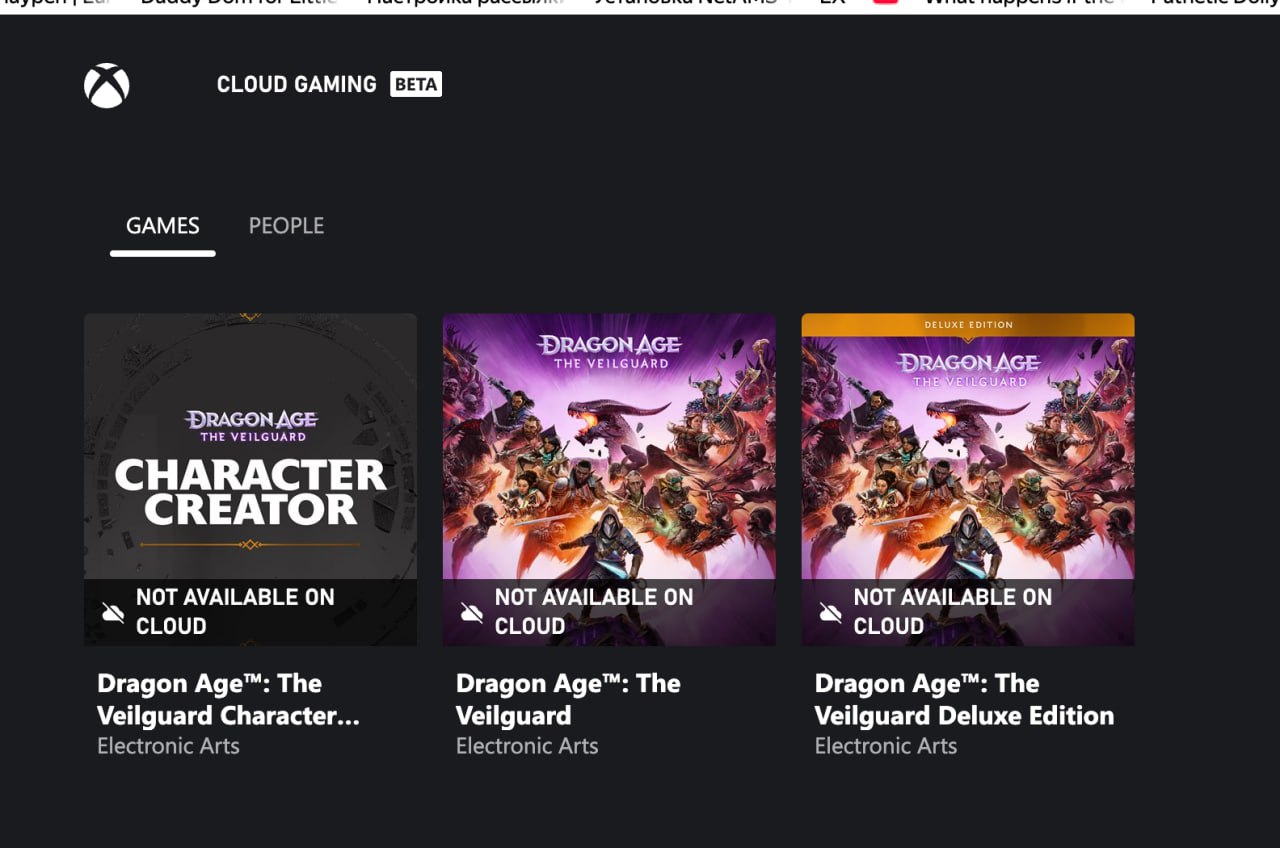Open the Deluxe Edition cover art
This screenshot has height=848, width=1280.
pos(968,479)
